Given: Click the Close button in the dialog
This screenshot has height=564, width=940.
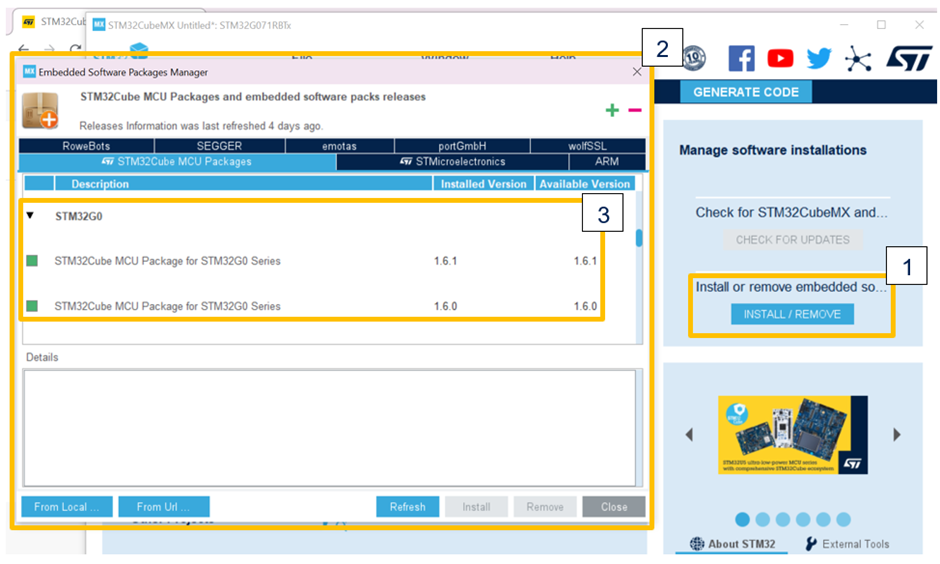Looking at the screenshot, I should tap(614, 506).
